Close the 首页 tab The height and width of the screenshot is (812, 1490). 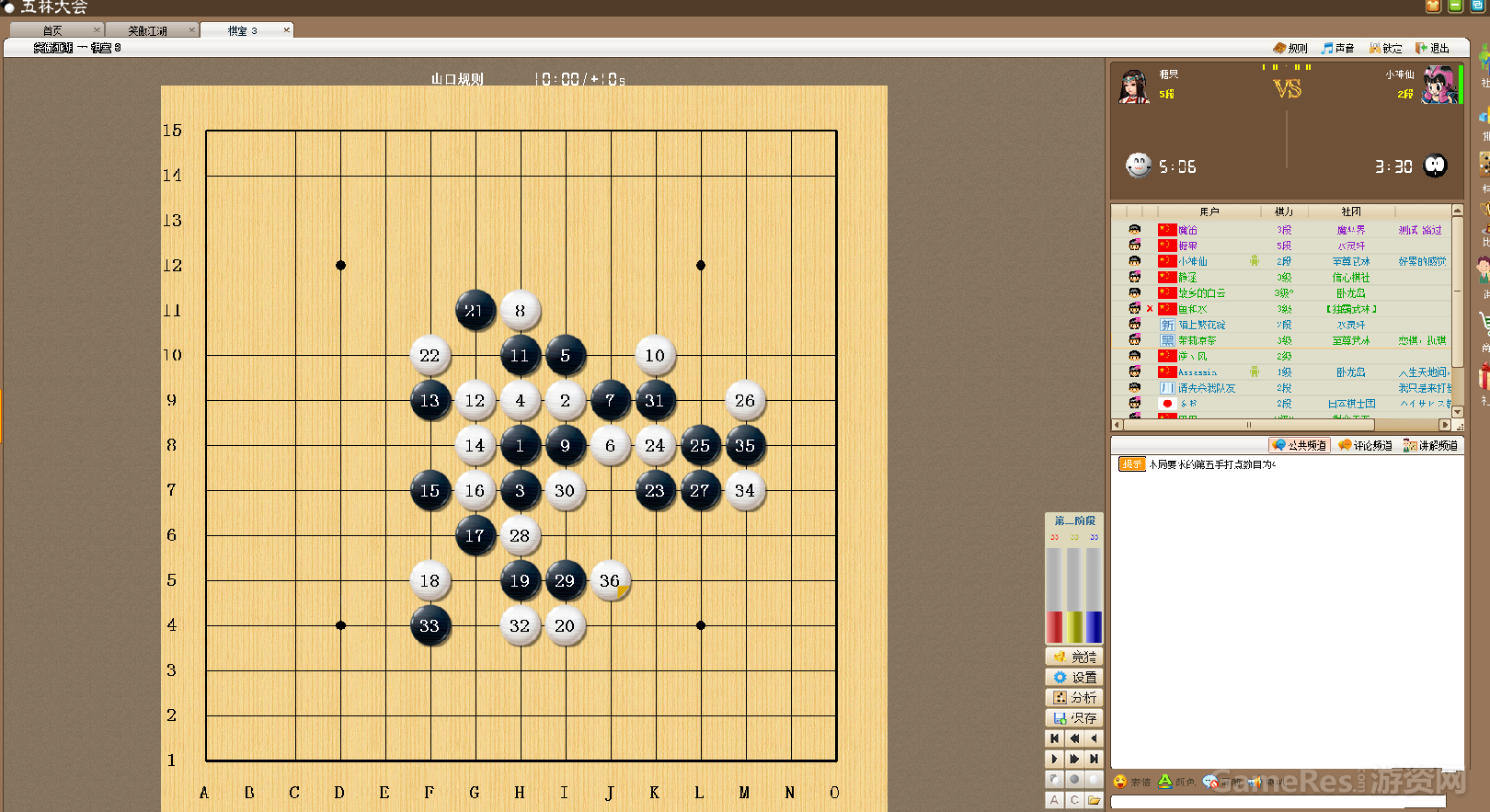97,29
